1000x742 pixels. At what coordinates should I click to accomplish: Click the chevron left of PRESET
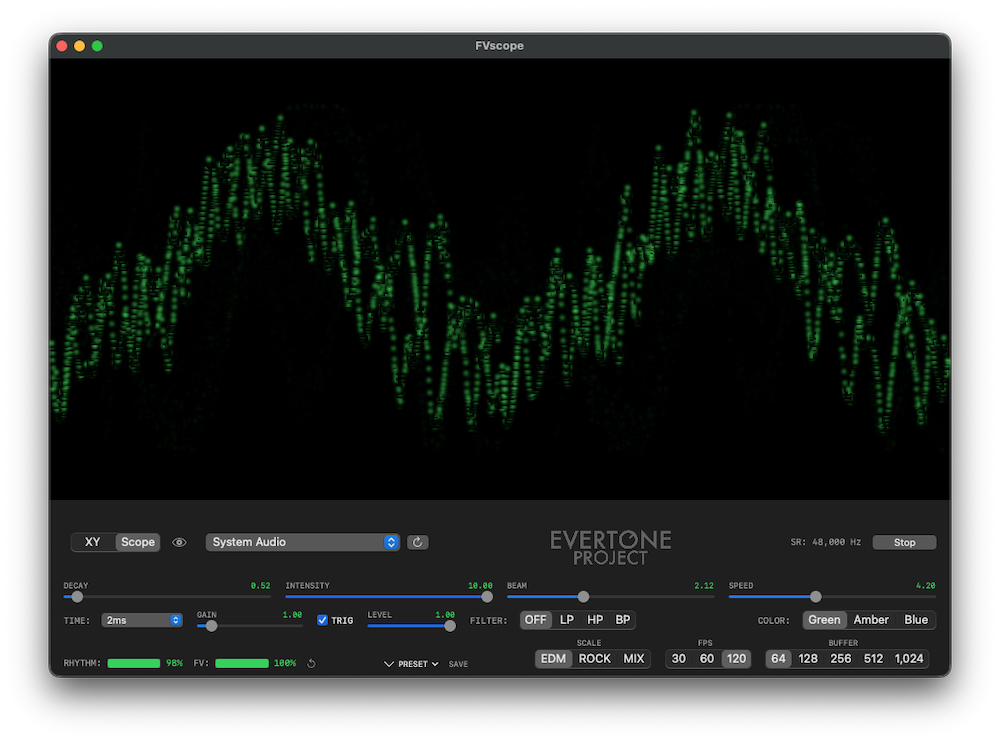(389, 664)
